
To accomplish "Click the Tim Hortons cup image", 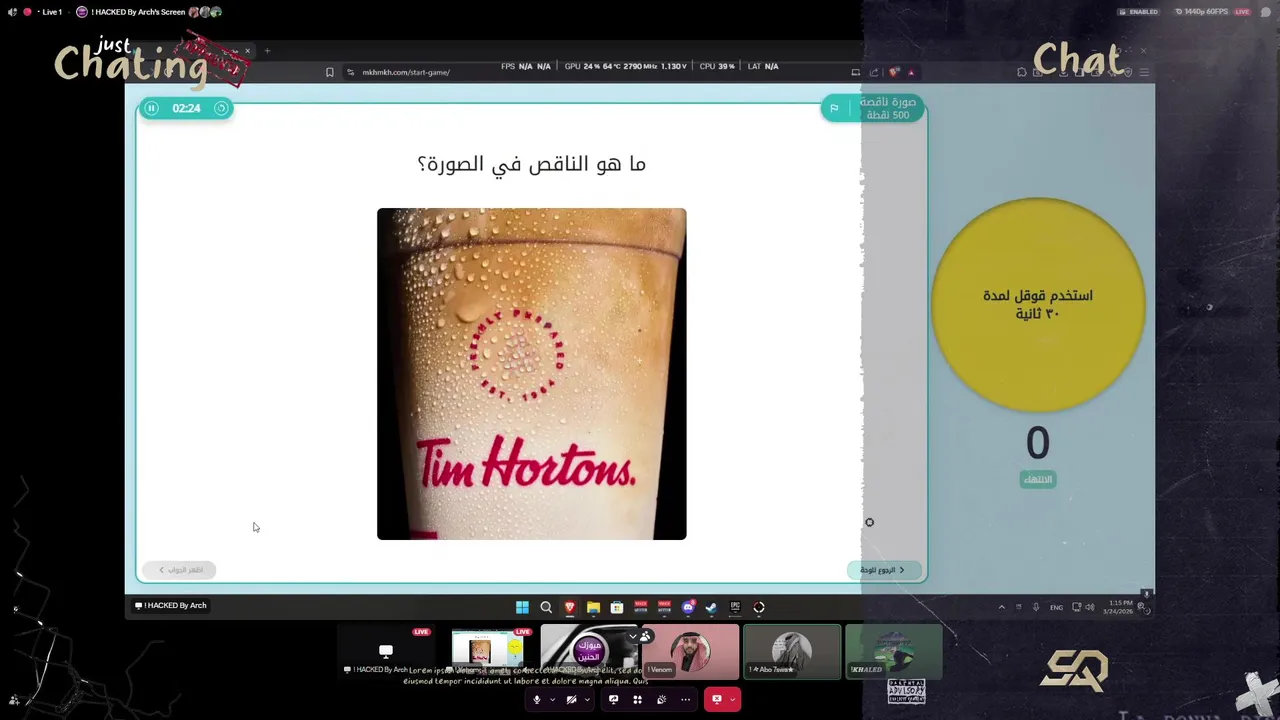I will pyautogui.click(x=531, y=374).
